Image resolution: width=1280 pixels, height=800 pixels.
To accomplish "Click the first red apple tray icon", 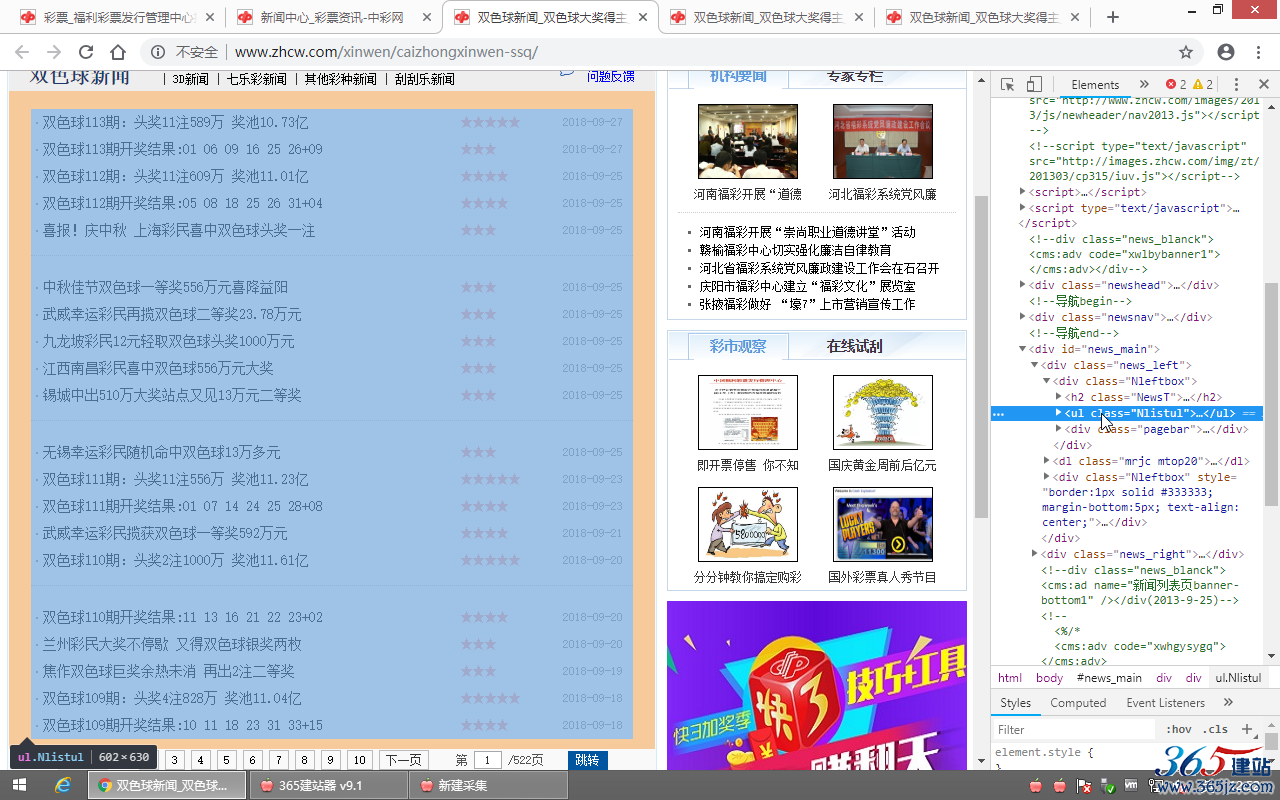I will (x=1034, y=786).
